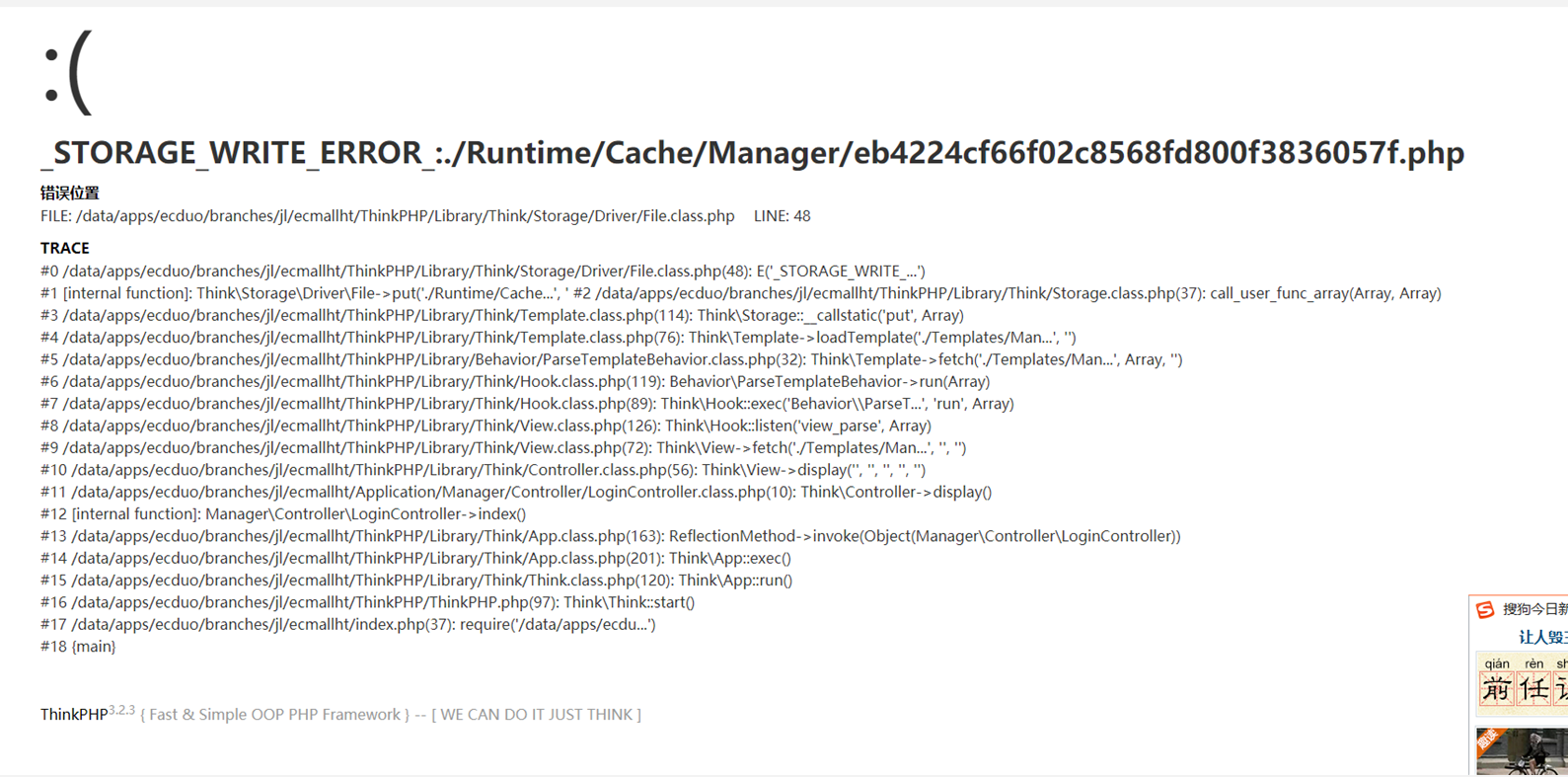
Task: Click trace entry #18 {main}
Action: click(x=78, y=647)
